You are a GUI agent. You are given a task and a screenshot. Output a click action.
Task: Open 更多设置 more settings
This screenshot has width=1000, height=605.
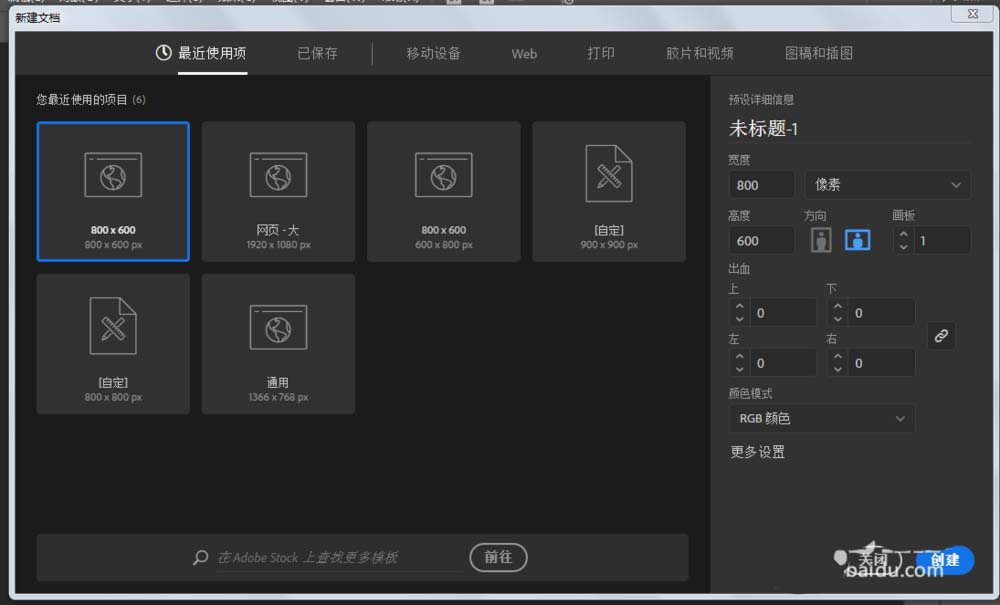758,452
